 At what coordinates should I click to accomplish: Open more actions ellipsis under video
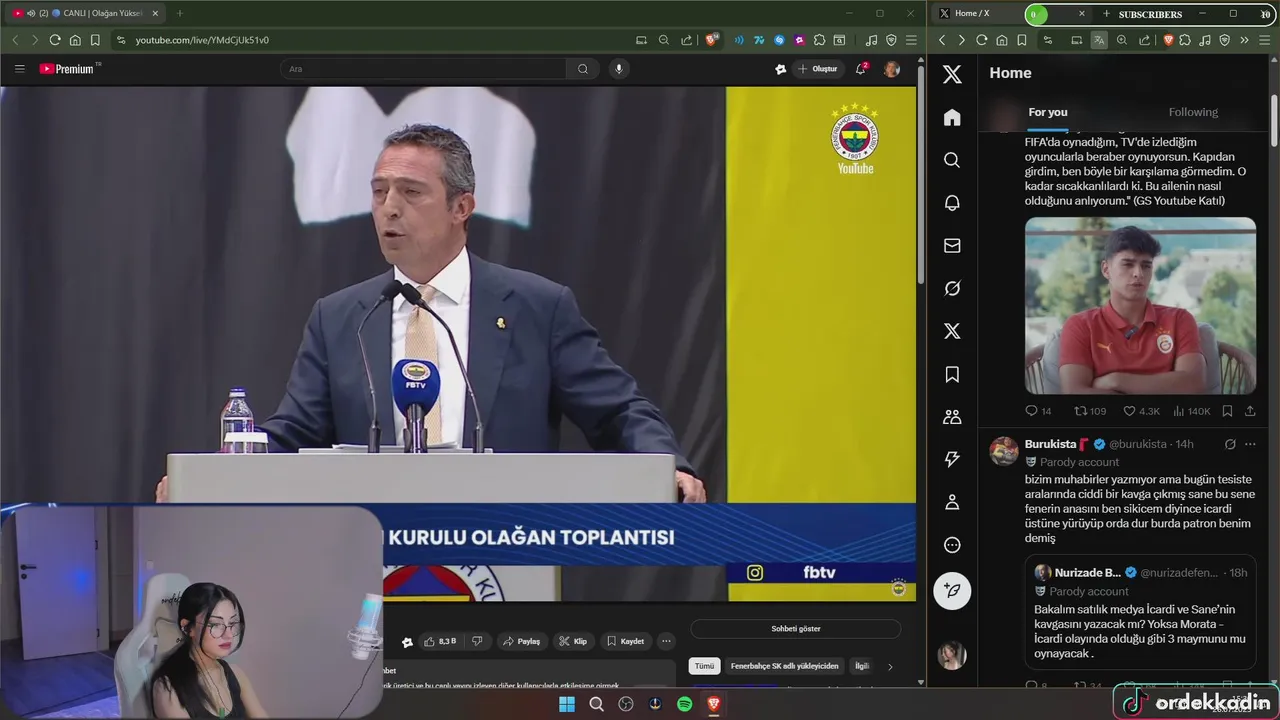666,641
